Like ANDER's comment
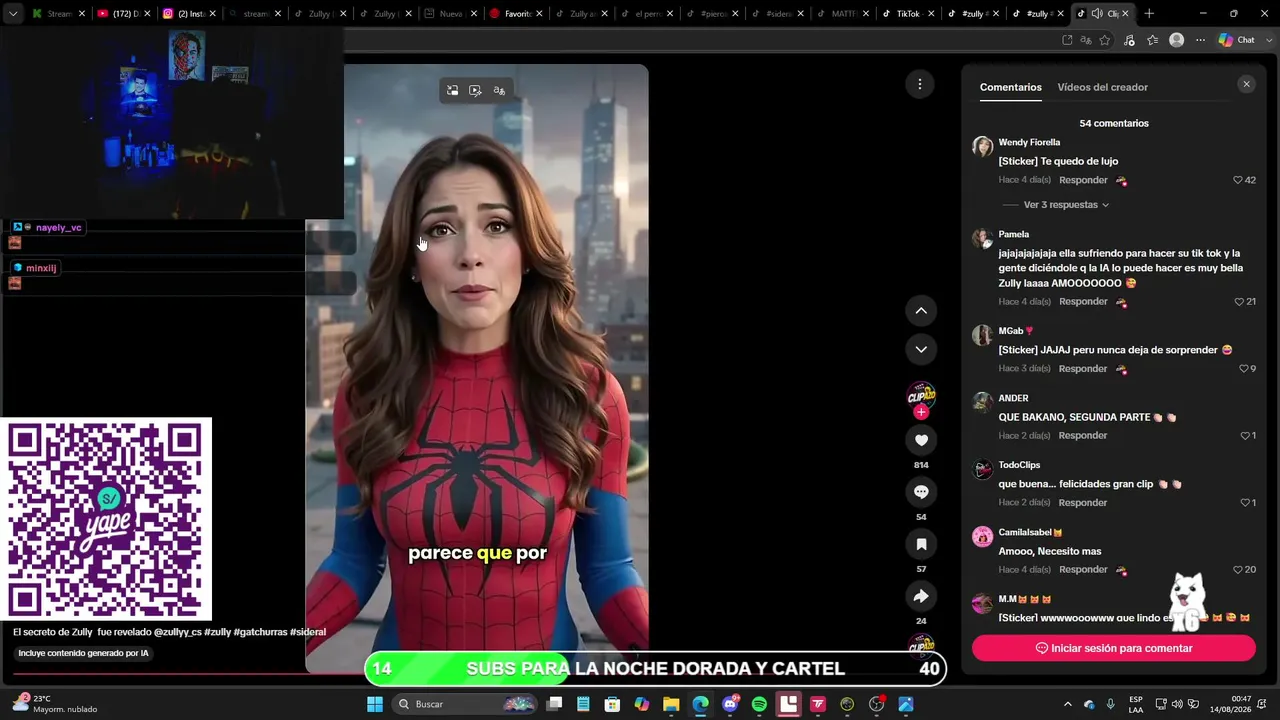The image size is (1280, 720). [1247, 436]
